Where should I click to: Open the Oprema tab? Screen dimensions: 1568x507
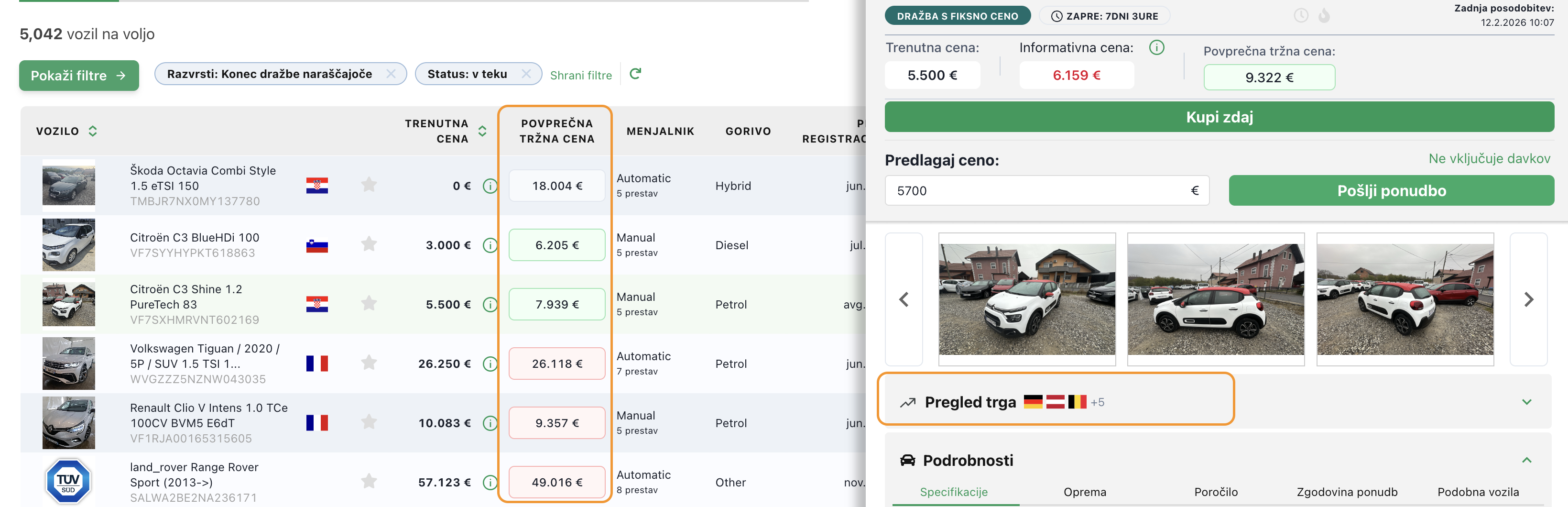click(1085, 492)
